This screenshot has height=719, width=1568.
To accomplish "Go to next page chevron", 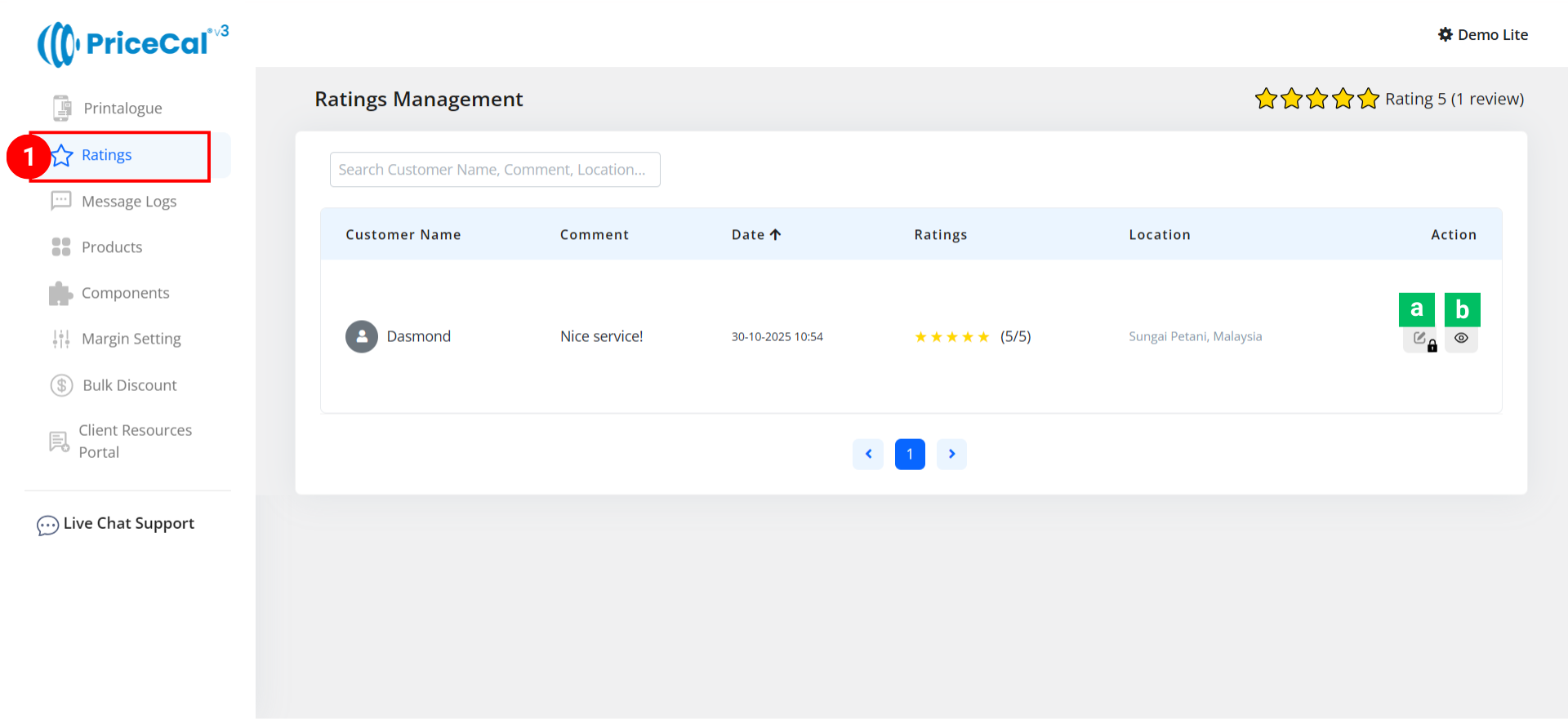I will click(951, 455).
